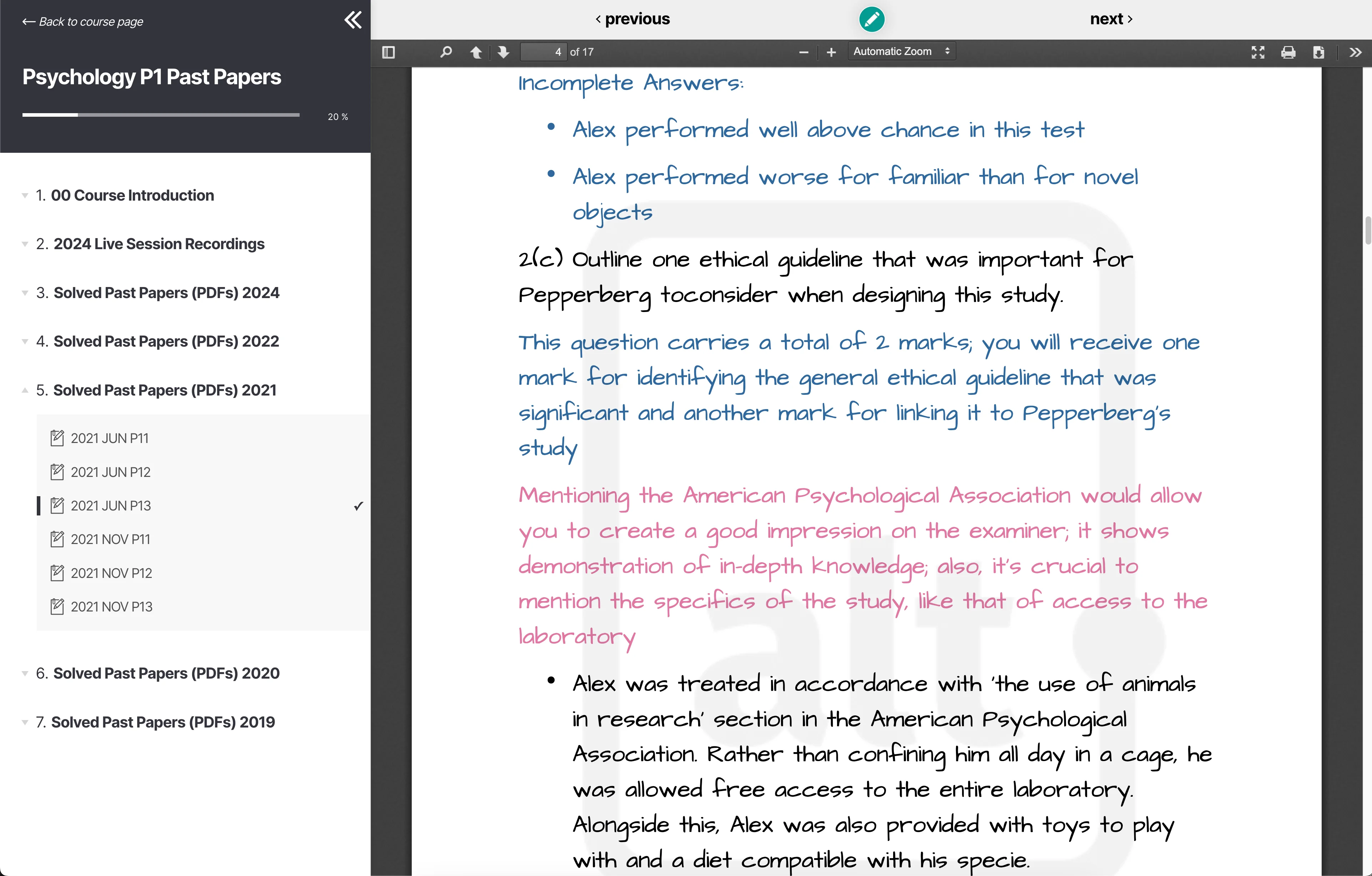
Task: Collapse the course sidebar panel
Action: tap(353, 20)
